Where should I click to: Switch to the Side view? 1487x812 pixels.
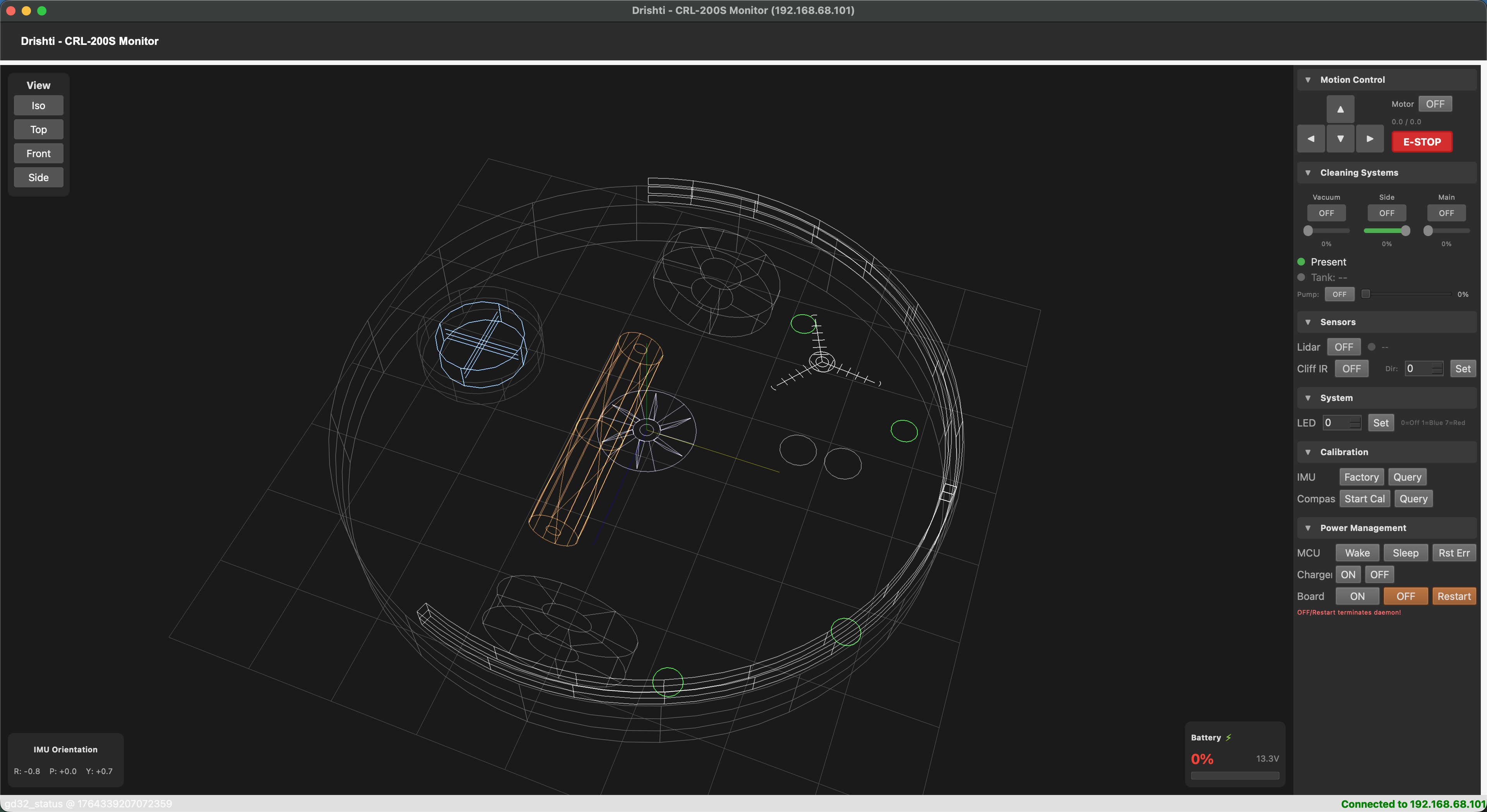pyautogui.click(x=39, y=178)
